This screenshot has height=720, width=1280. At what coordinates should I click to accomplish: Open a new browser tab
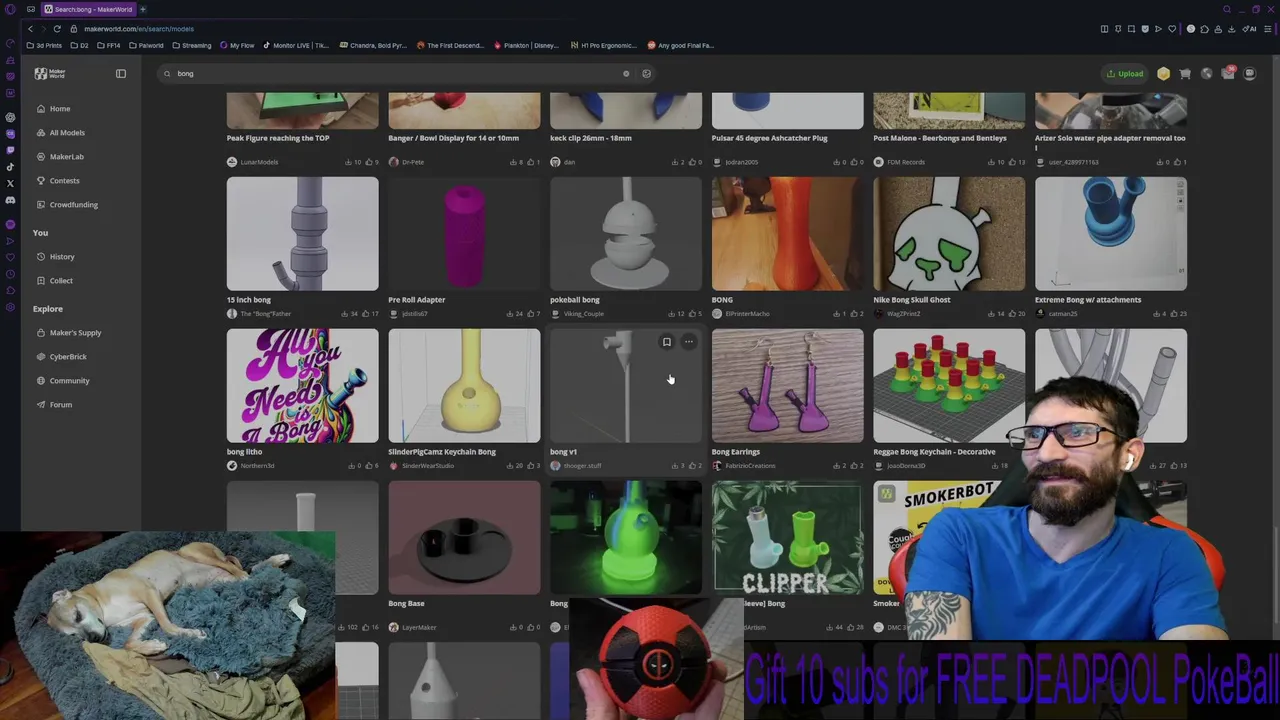(x=143, y=9)
